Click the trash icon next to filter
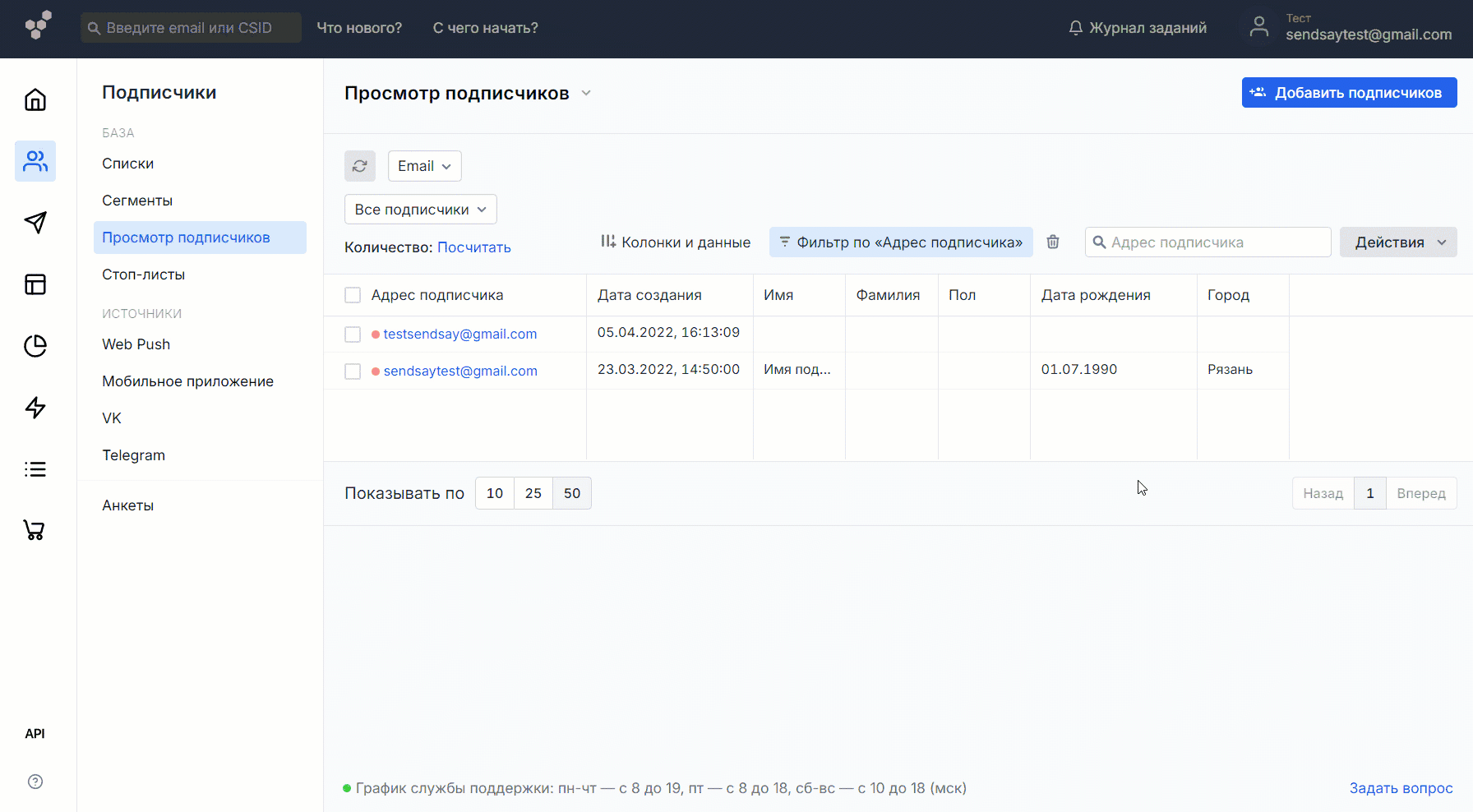 [1053, 242]
